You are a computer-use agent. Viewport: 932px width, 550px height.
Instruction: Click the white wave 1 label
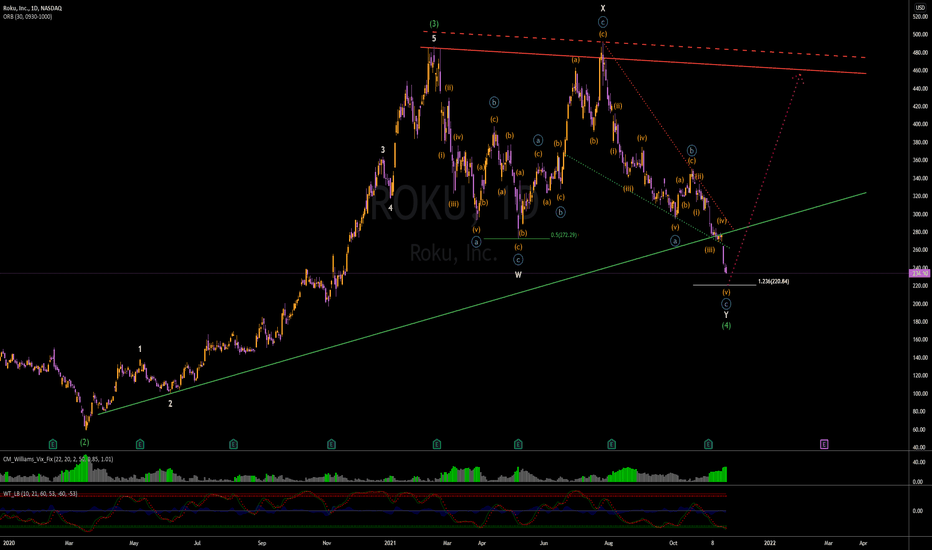[x=140, y=349]
